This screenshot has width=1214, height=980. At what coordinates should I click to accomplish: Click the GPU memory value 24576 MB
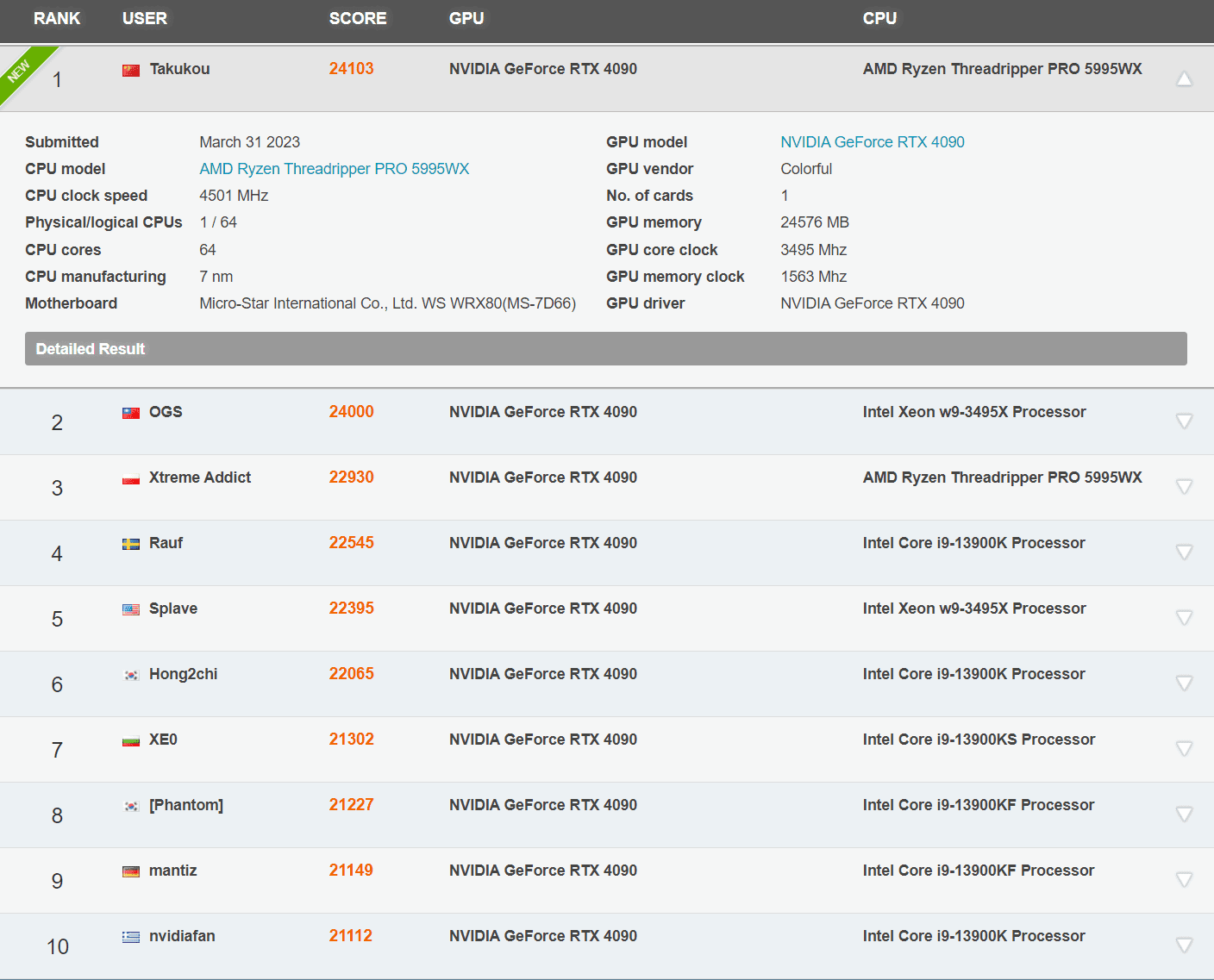coord(815,222)
